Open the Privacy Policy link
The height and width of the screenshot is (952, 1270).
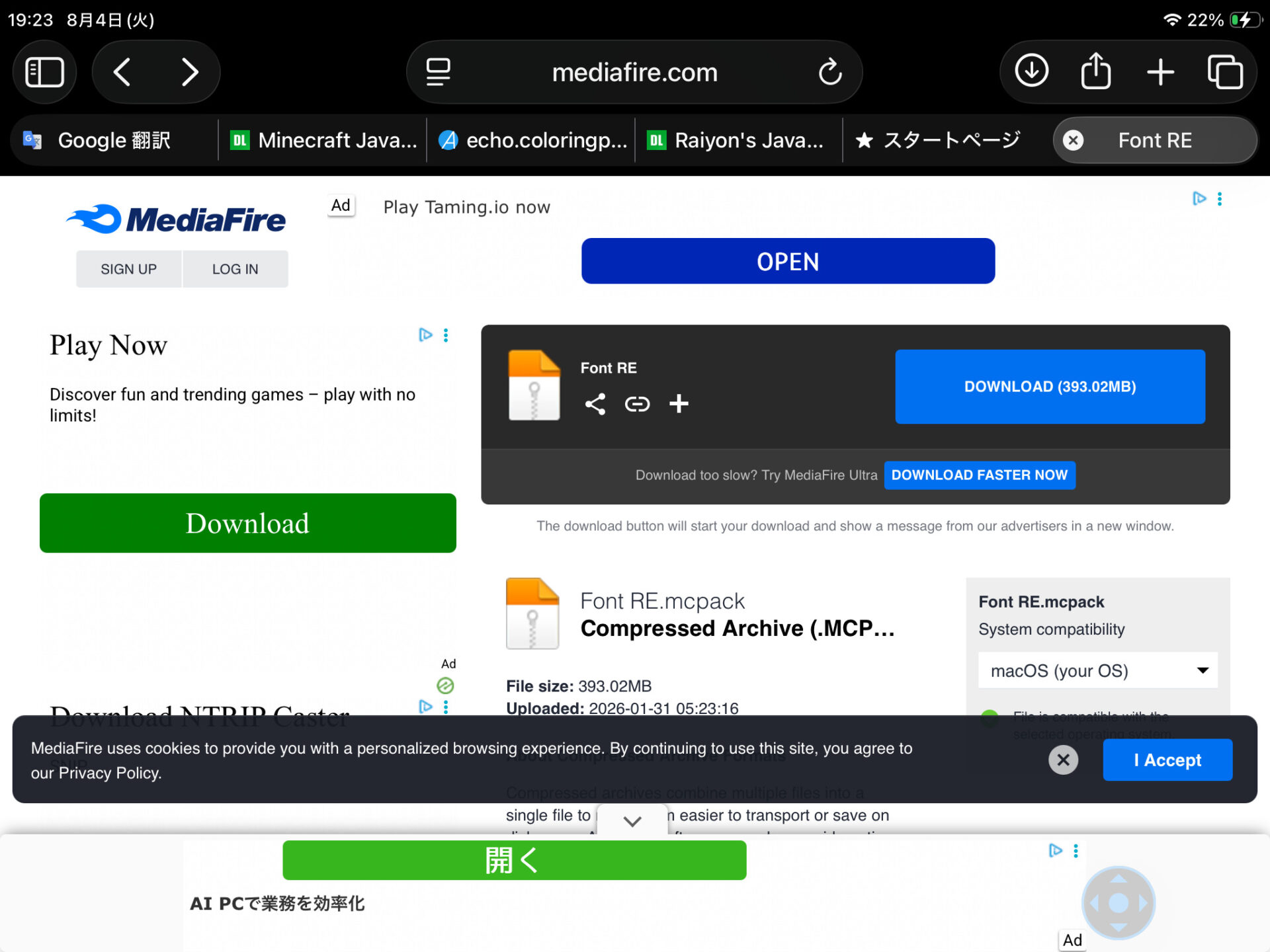pyautogui.click(x=110, y=773)
